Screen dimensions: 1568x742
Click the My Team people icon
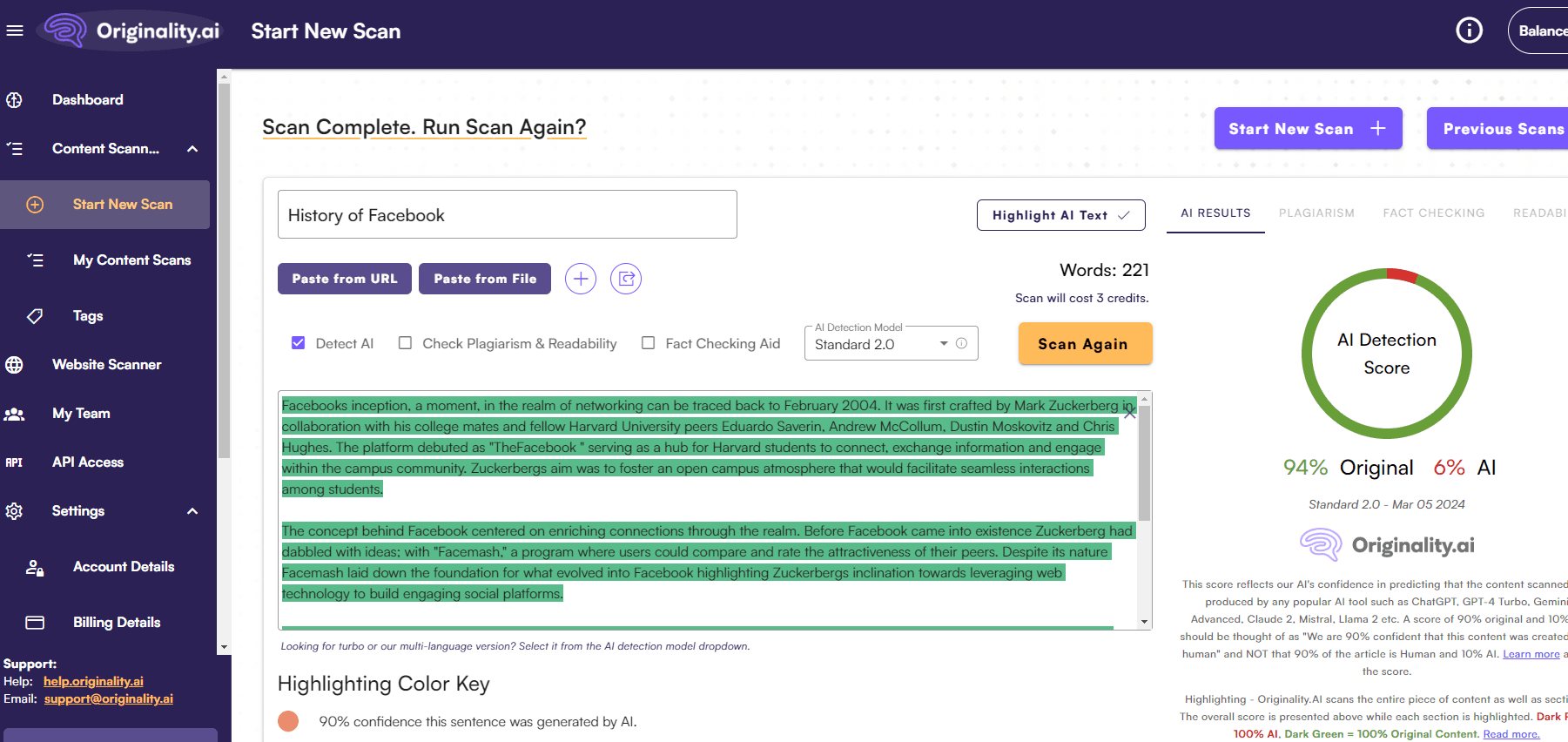(x=15, y=414)
